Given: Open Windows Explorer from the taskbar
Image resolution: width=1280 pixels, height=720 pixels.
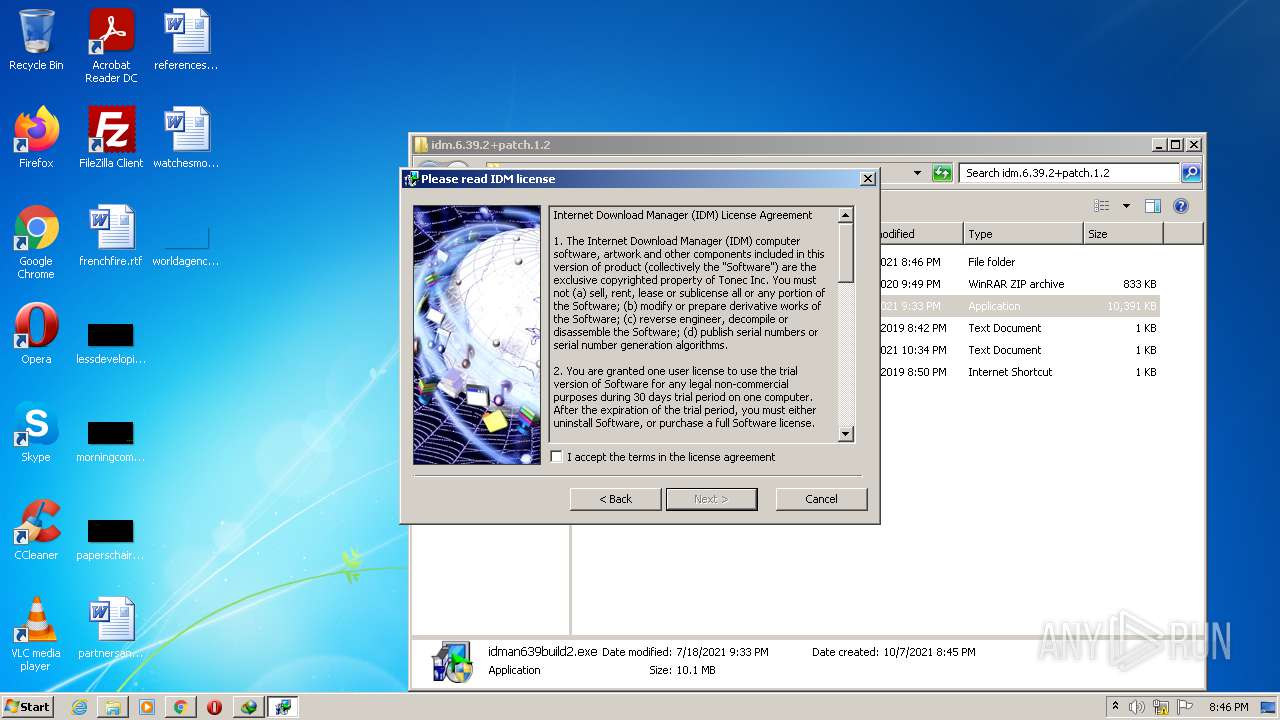Looking at the screenshot, I should [x=113, y=707].
